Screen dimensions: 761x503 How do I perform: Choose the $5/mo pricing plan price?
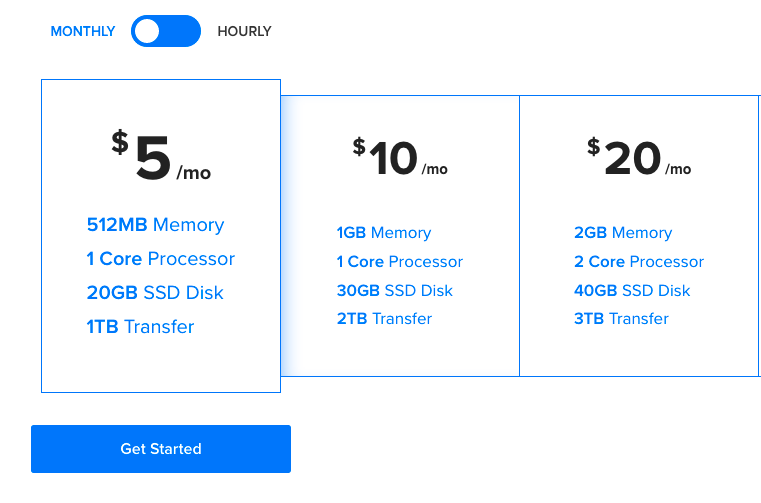click(x=160, y=160)
